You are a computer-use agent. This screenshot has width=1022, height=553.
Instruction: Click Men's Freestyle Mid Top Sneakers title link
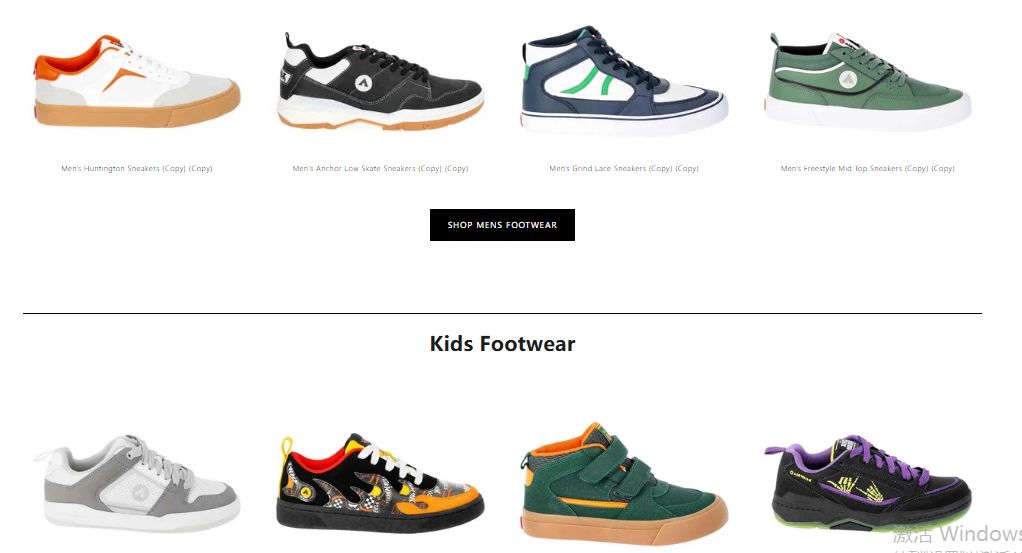[868, 168]
